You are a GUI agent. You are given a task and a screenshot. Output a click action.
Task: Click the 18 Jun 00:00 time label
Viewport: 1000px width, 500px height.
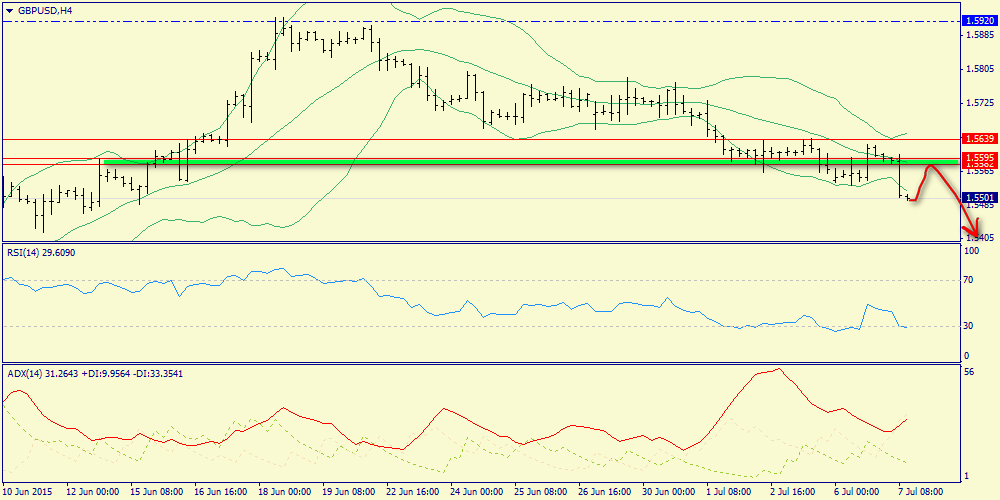284,493
